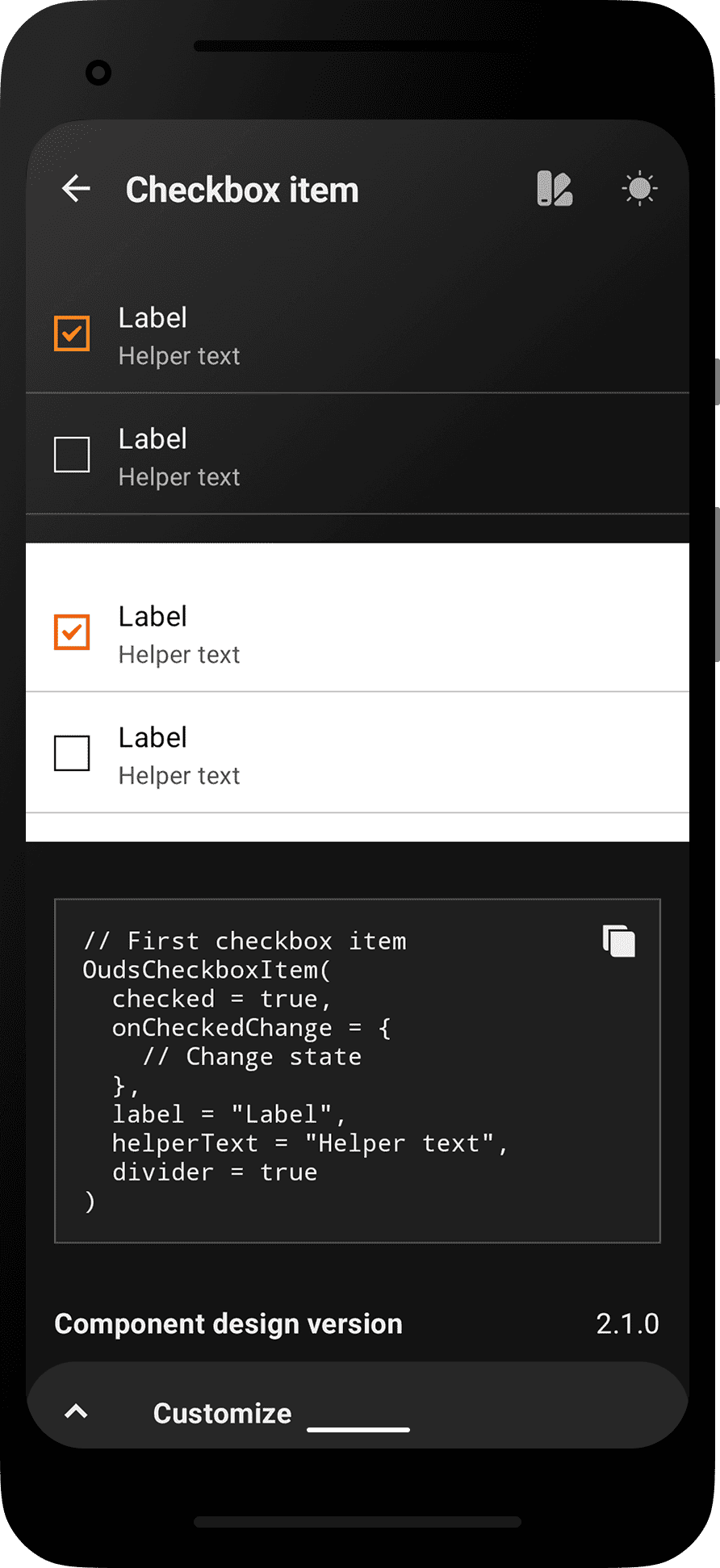Uncheck the first checked checkbox item
The image size is (720, 1568).
[71, 333]
